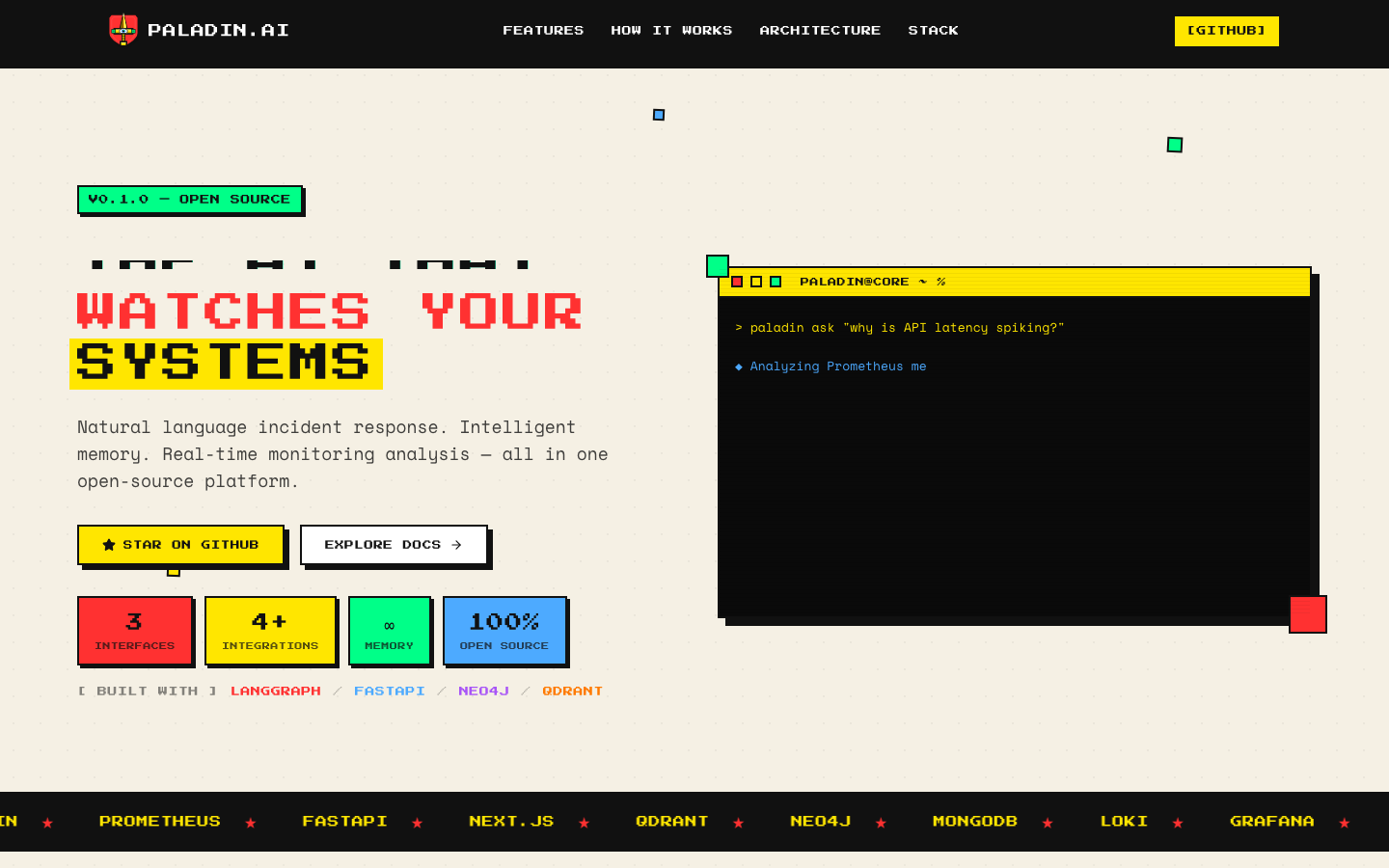Click the PALADIN@CORE terminal title

click(872, 282)
